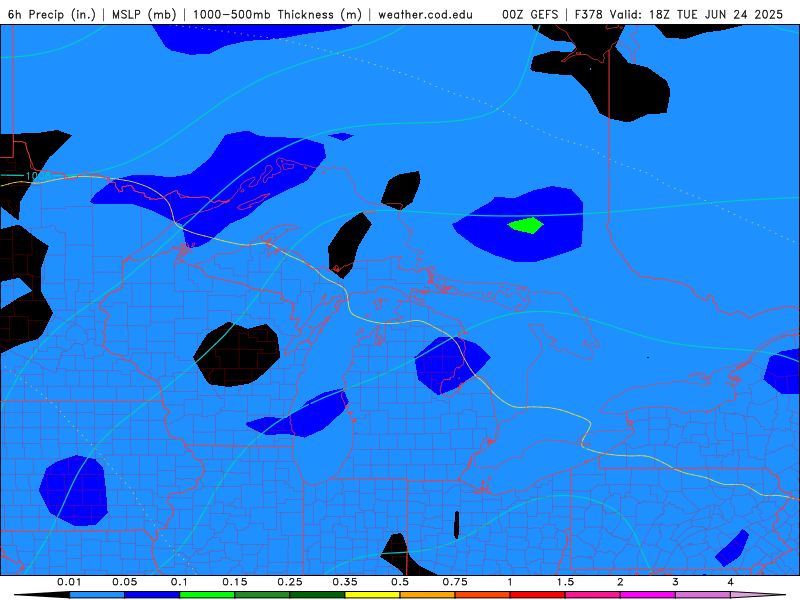The height and width of the screenshot is (600, 800).
Task: Click the orange 0.5 inch colorbar segment
Action: 428,595
